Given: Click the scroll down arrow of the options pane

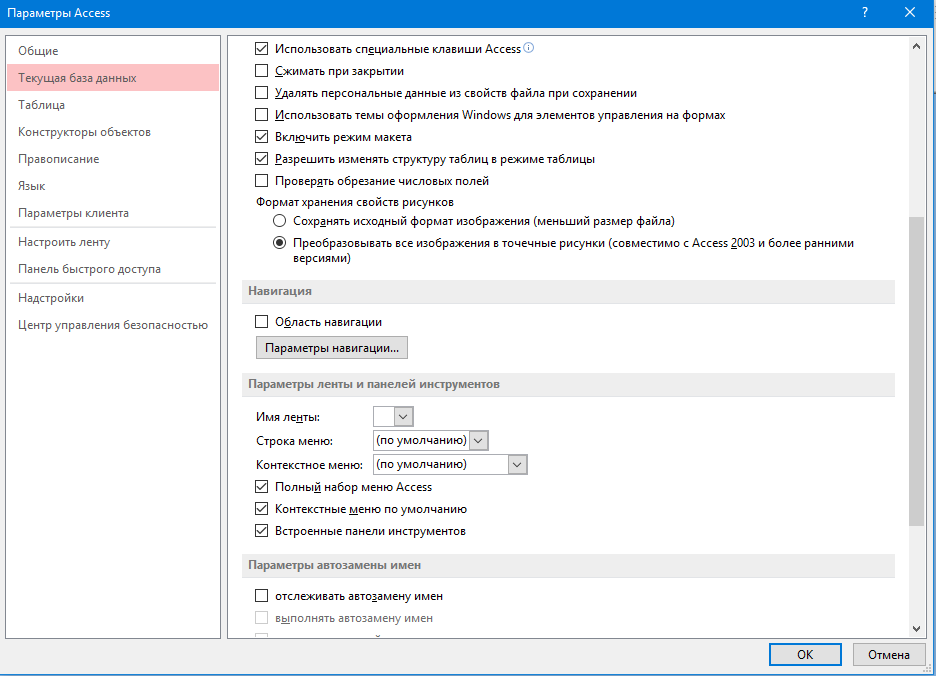Looking at the screenshot, I should pyautogui.click(x=916, y=628).
